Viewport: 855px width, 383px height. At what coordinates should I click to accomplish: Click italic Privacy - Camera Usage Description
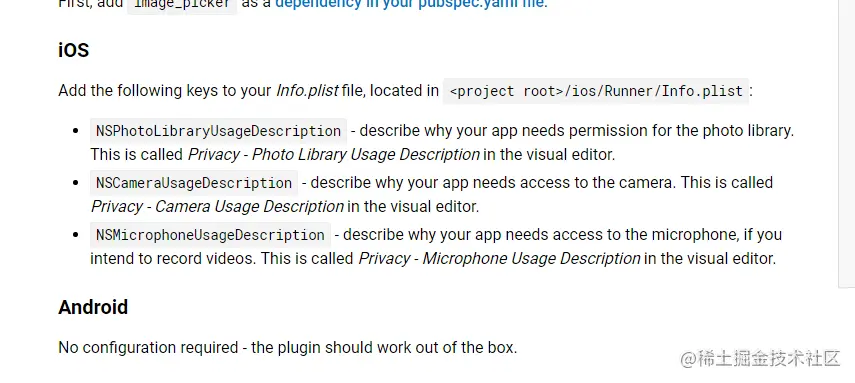pyautogui.click(x=217, y=207)
